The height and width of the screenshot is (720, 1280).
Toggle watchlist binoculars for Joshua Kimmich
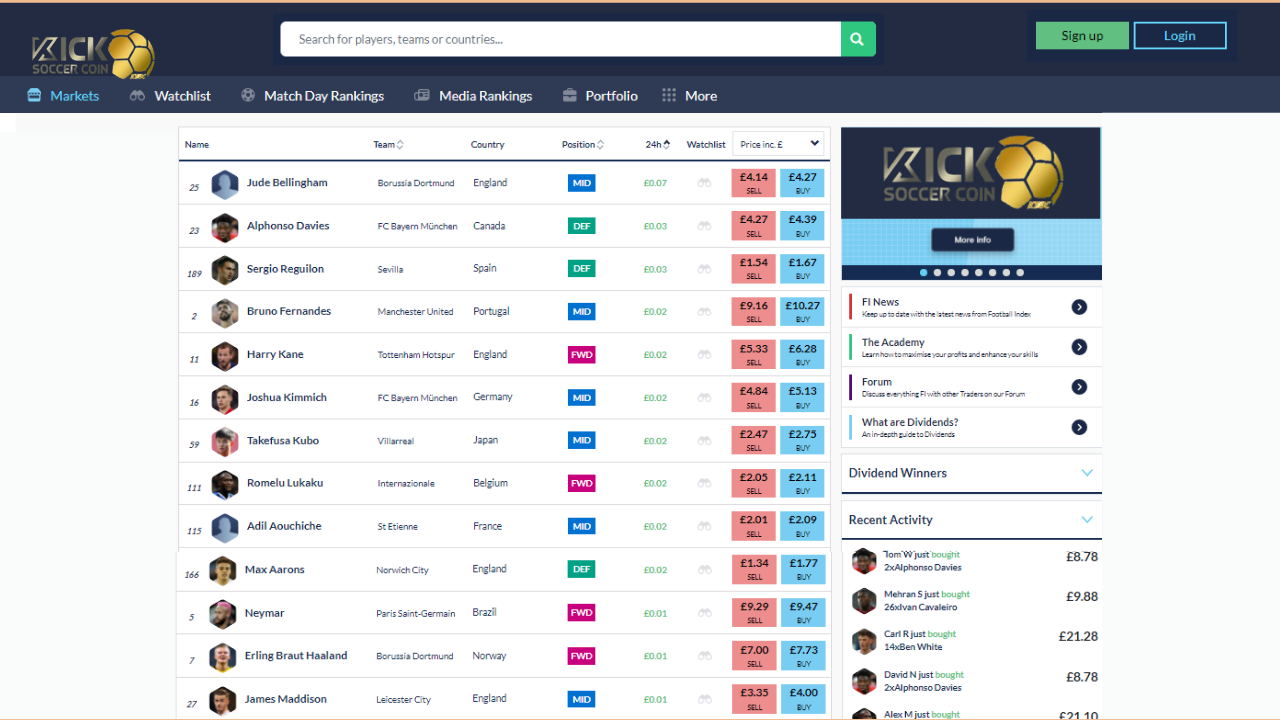click(705, 398)
